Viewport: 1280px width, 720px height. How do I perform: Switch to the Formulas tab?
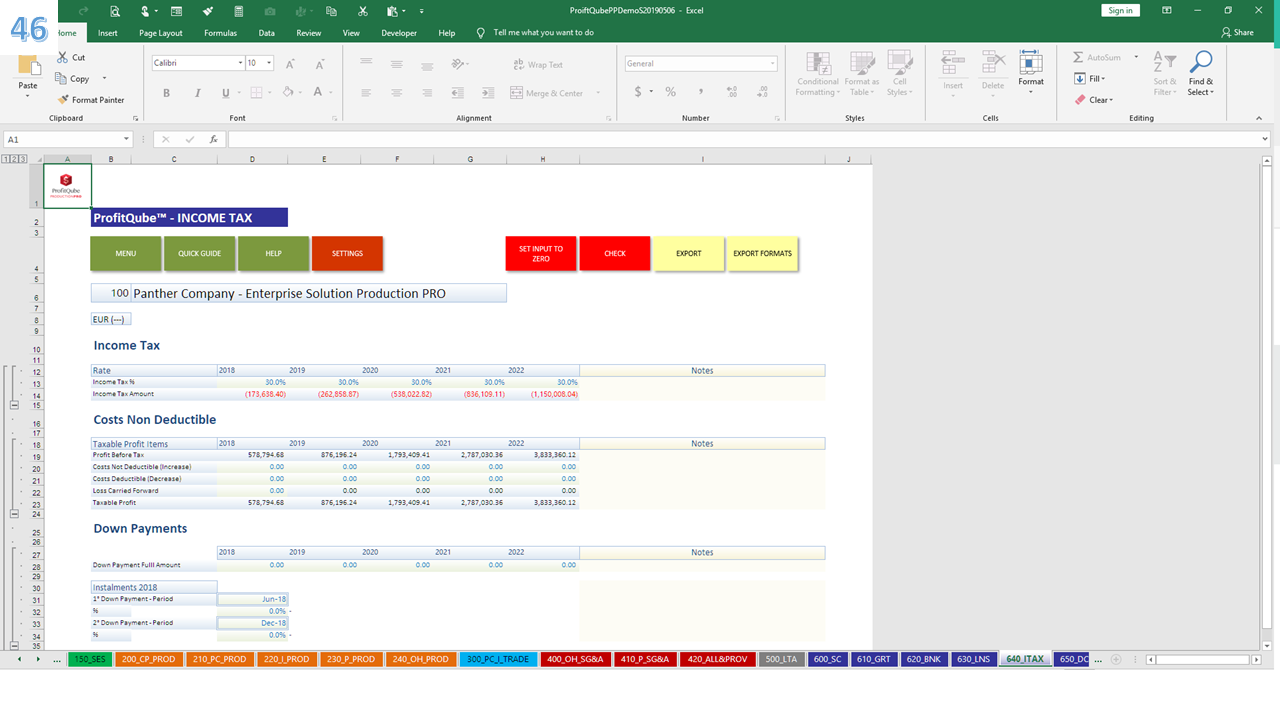pos(220,33)
